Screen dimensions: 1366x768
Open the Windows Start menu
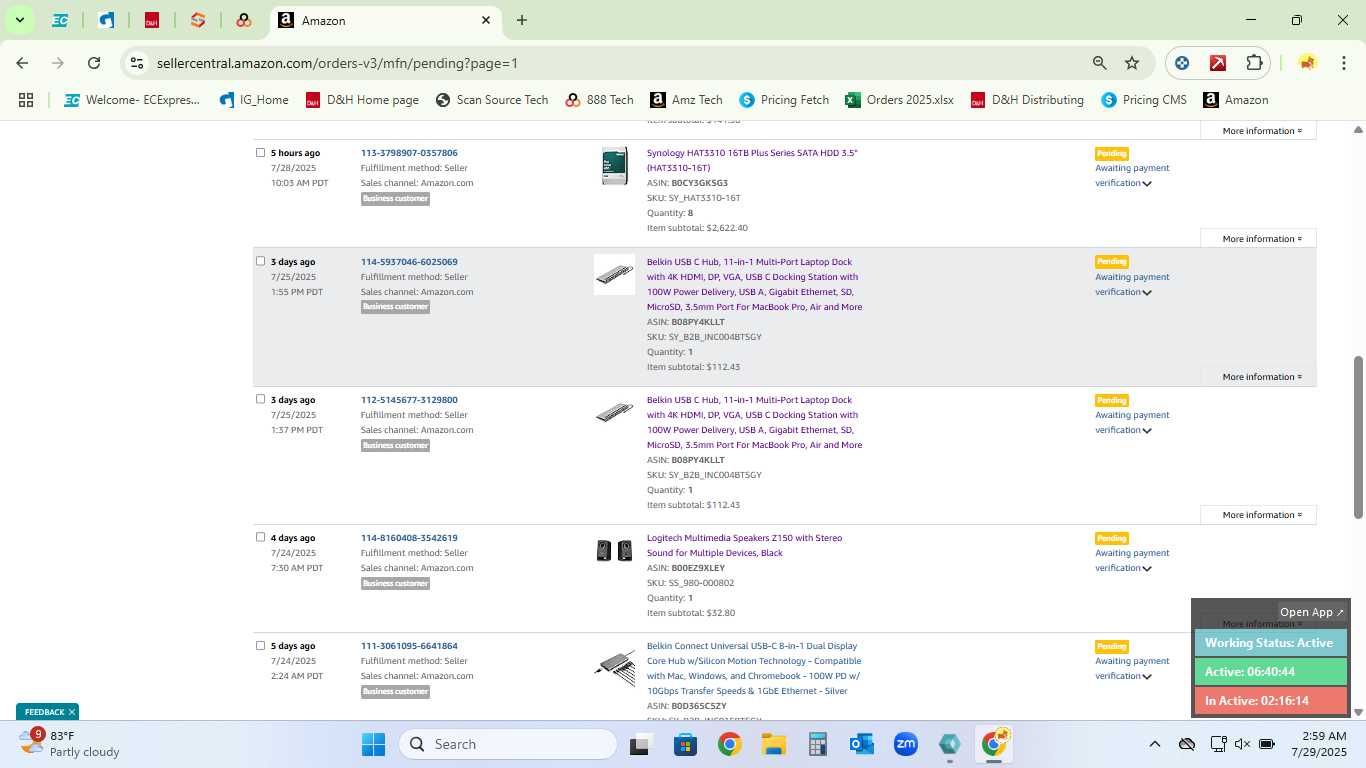pos(373,744)
